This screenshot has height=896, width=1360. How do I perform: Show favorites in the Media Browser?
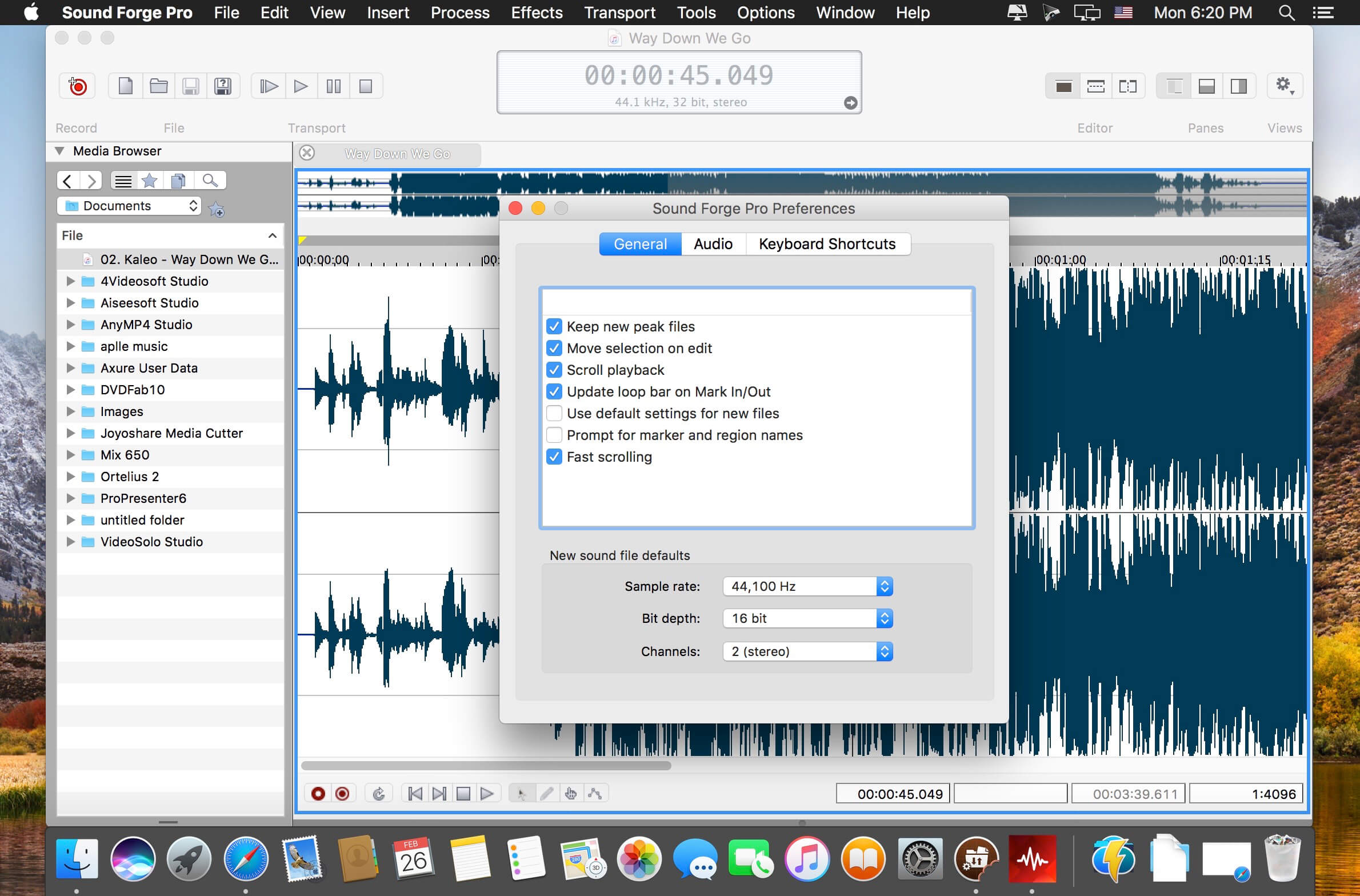pyautogui.click(x=150, y=181)
